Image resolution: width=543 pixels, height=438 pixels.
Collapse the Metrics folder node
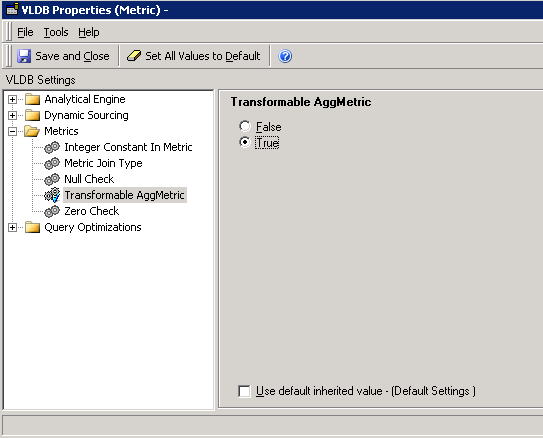(12, 132)
